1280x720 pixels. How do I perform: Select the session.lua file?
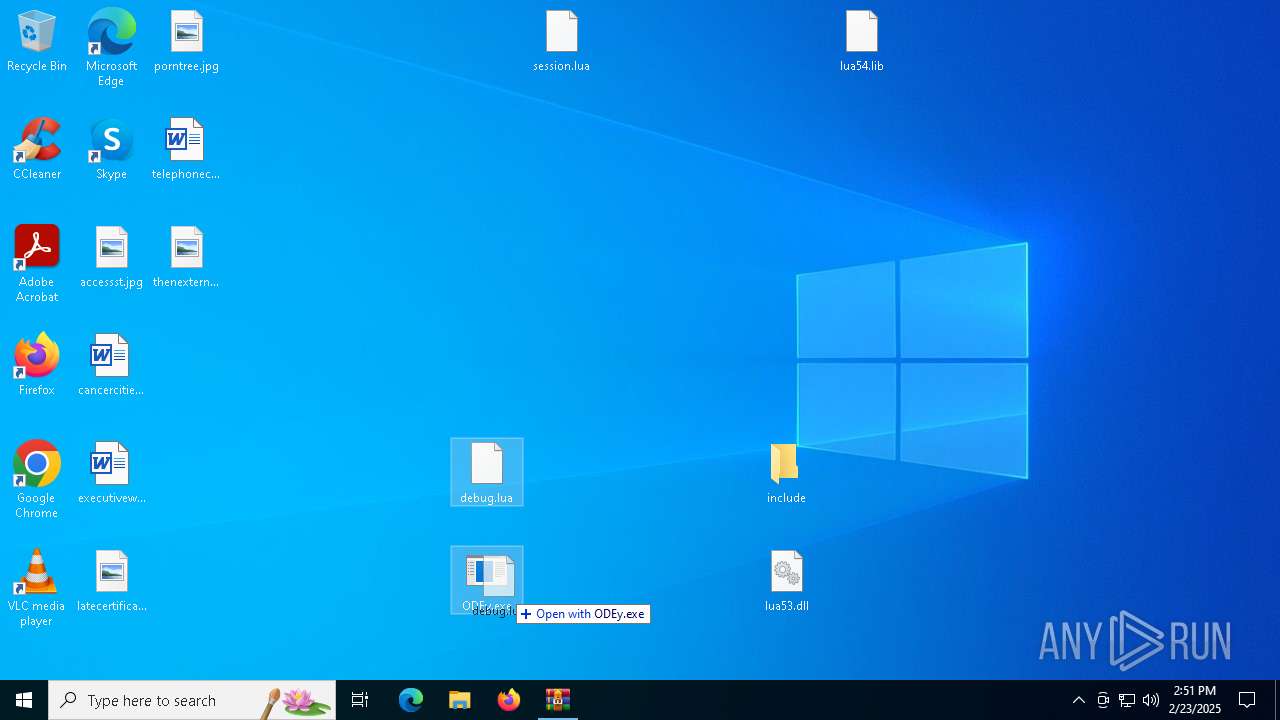562,41
